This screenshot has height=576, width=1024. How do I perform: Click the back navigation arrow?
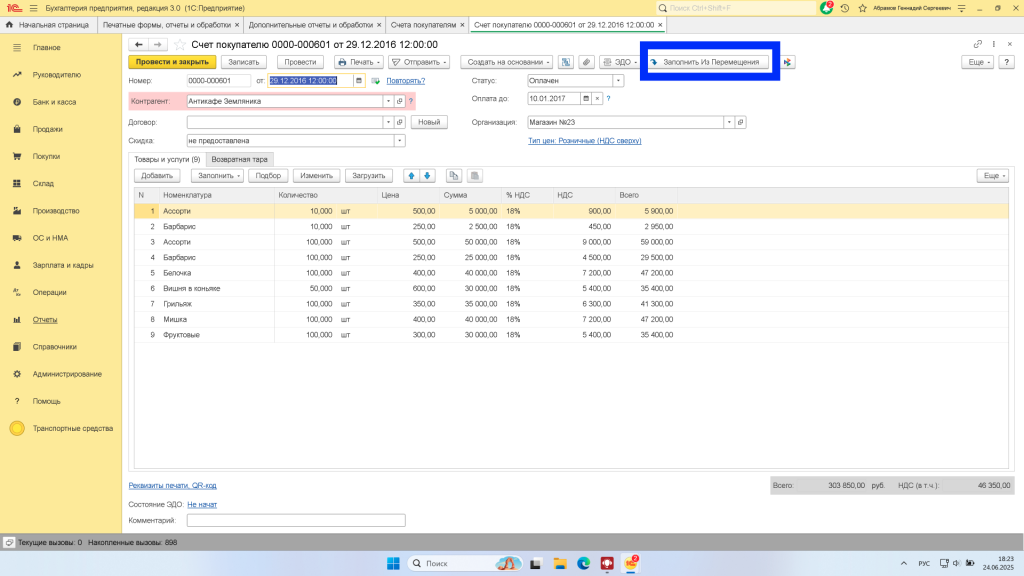click(138, 44)
